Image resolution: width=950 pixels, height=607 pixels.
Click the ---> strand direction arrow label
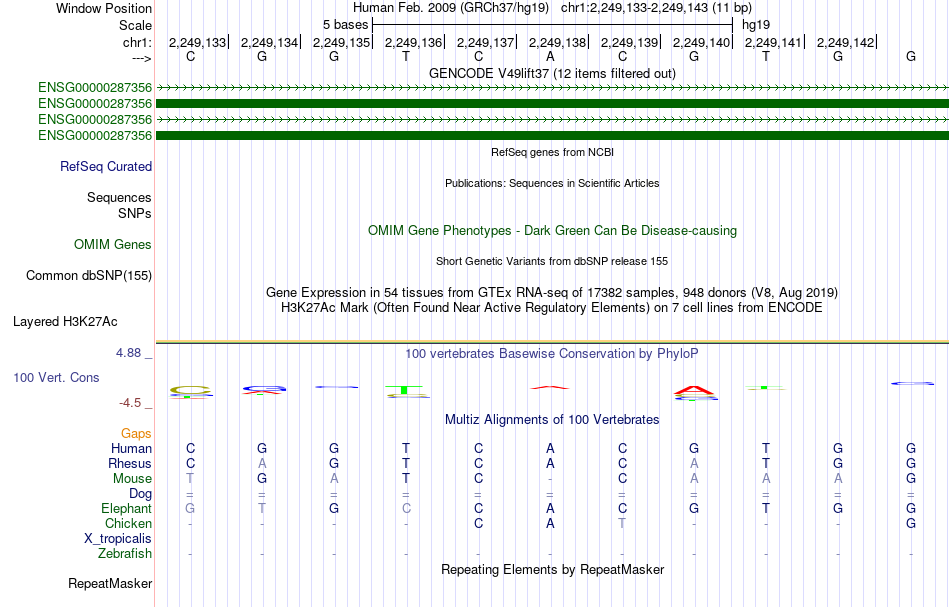[141, 58]
